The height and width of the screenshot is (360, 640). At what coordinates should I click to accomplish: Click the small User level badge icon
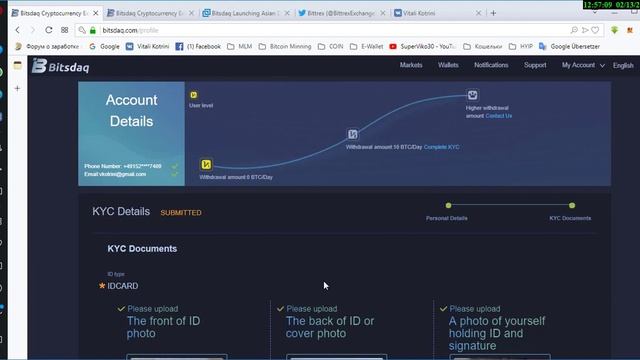click(193, 95)
